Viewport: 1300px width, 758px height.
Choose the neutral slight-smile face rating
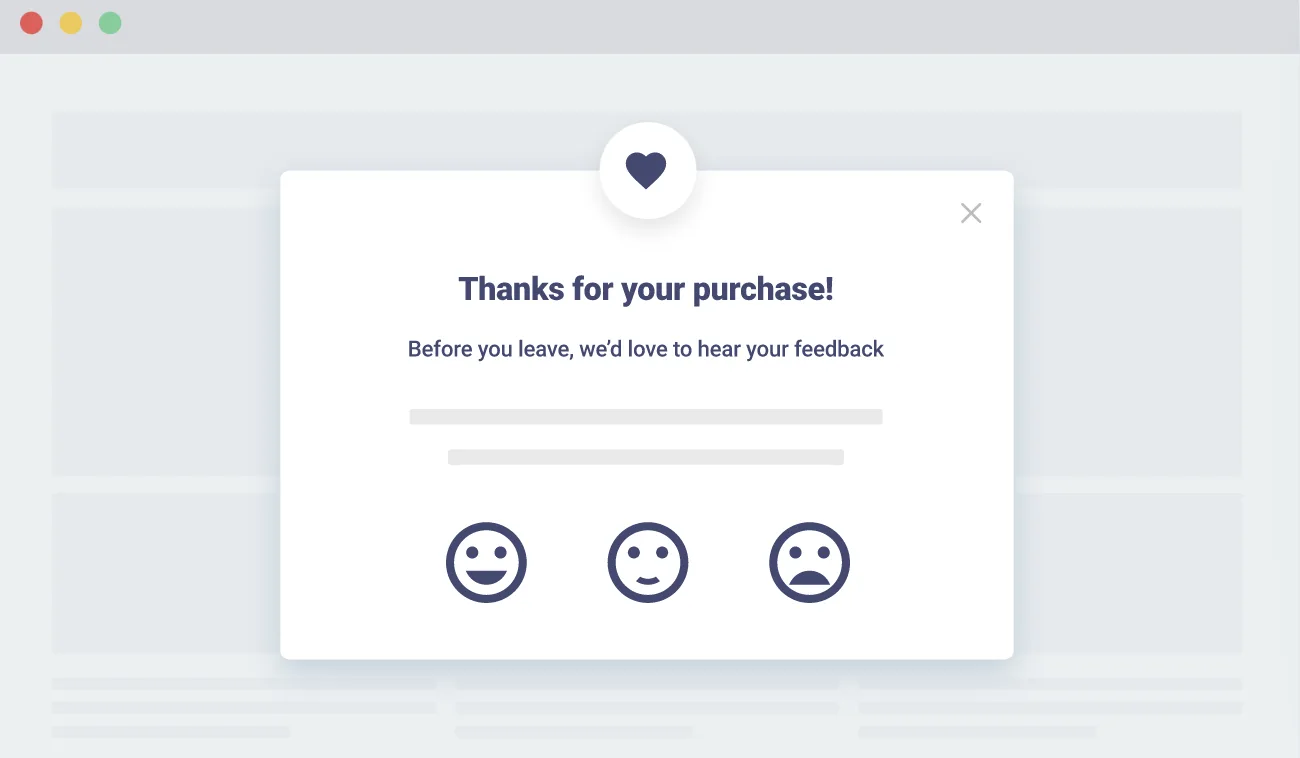[x=648, y=562]
